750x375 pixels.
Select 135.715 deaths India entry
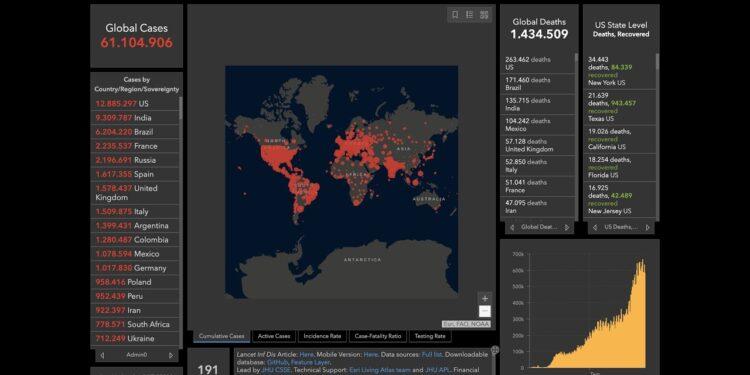[x=538, y=104]
